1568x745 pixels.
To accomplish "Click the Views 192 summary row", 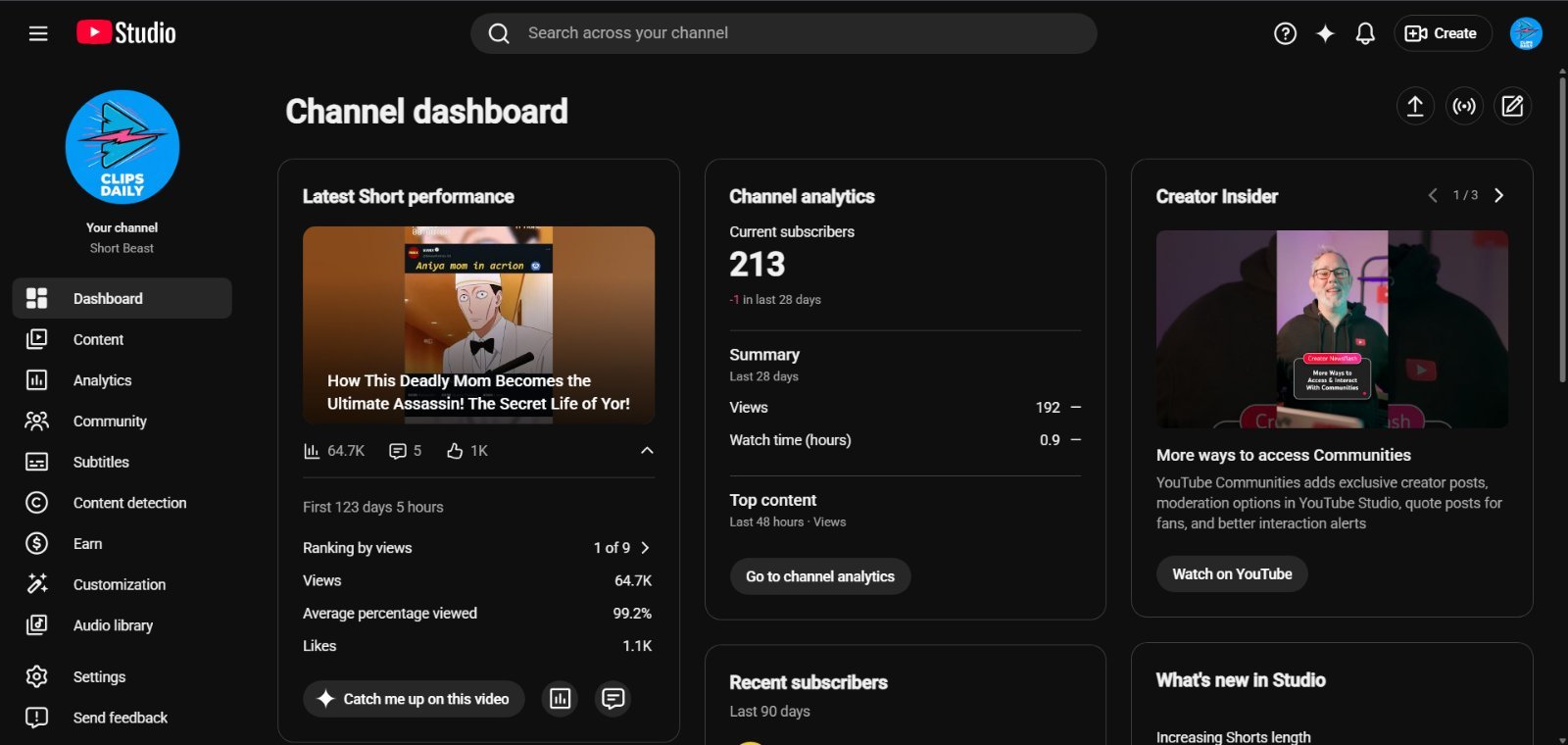I will (906, 407).
